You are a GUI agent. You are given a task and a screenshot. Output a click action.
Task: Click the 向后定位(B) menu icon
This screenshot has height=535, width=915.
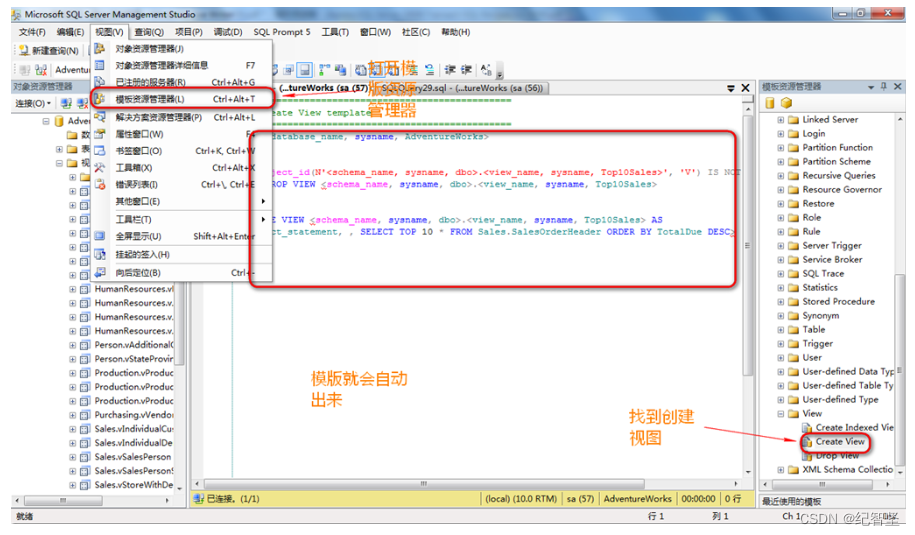[x=100, y=272]
